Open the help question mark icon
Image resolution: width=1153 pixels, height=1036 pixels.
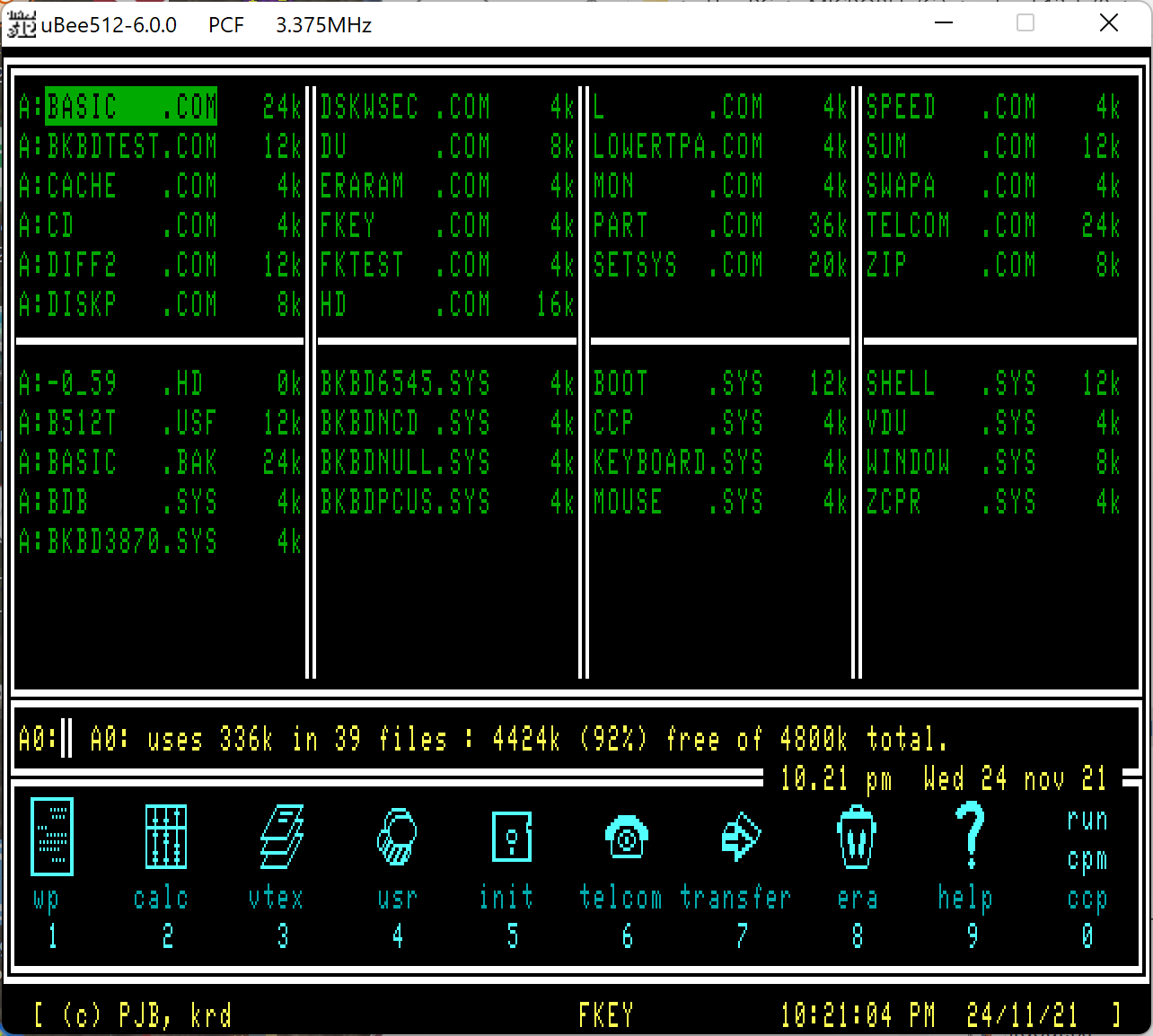point(971,837)
